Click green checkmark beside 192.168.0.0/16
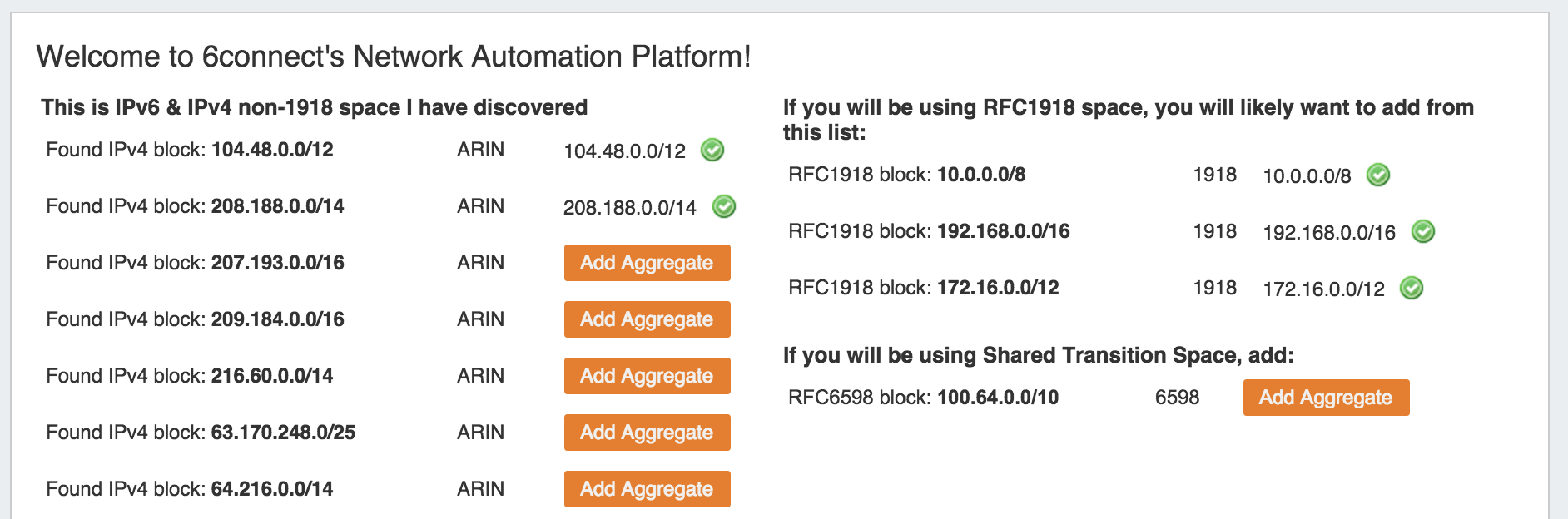The width and height of the screenshot is (1568, 519). coord(1423,231)
